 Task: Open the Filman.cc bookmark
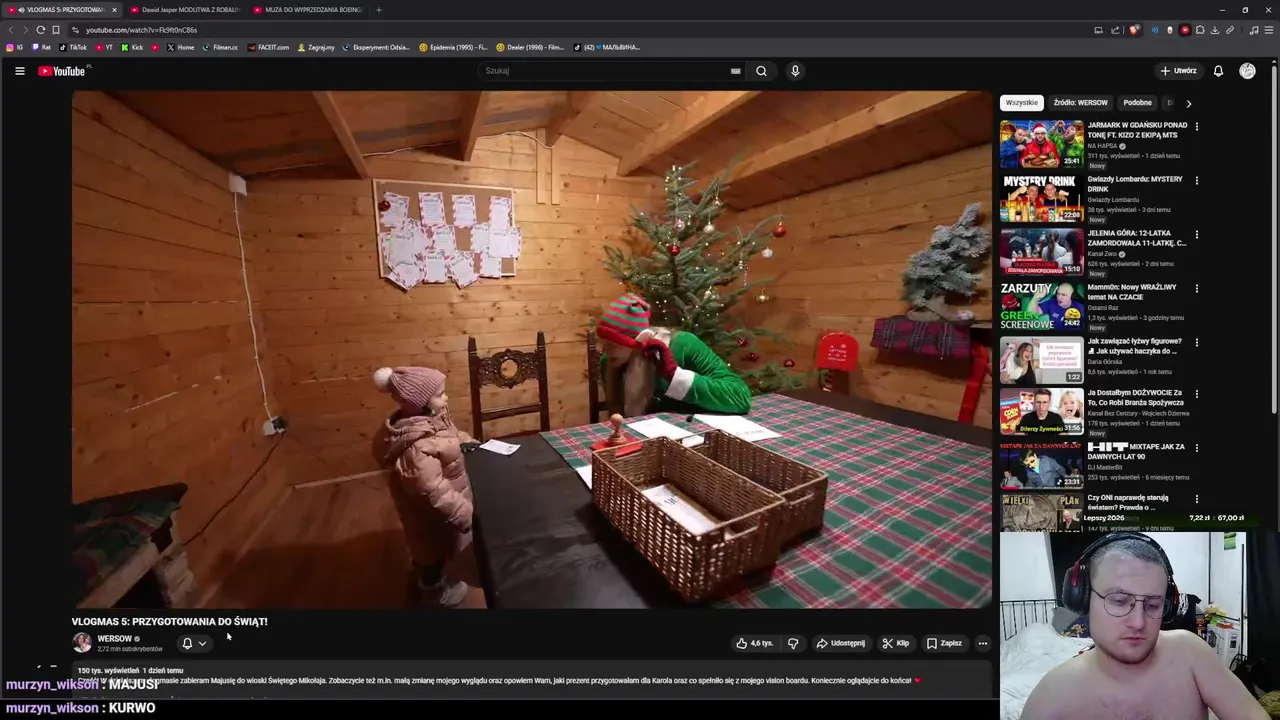220,47
